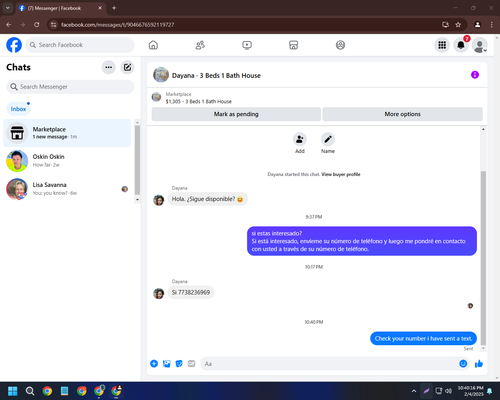
Task: Open the Facebook menu grid icon
Action: [x=442, y=45]
